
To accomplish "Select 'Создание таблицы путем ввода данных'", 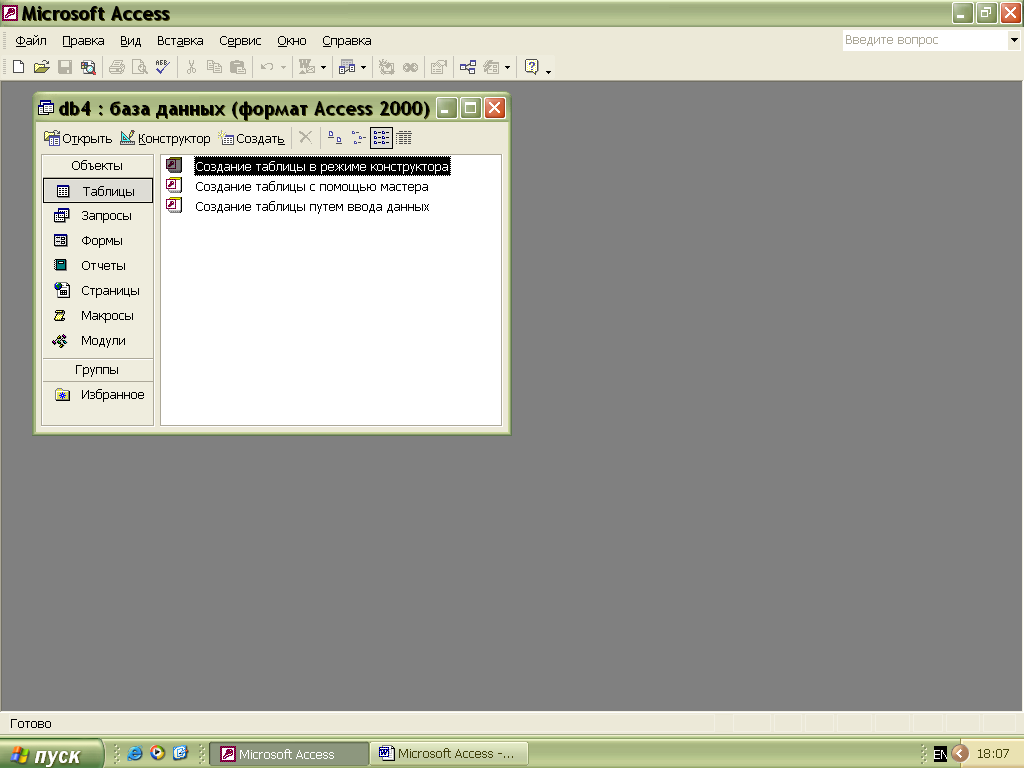I will 312,207.
